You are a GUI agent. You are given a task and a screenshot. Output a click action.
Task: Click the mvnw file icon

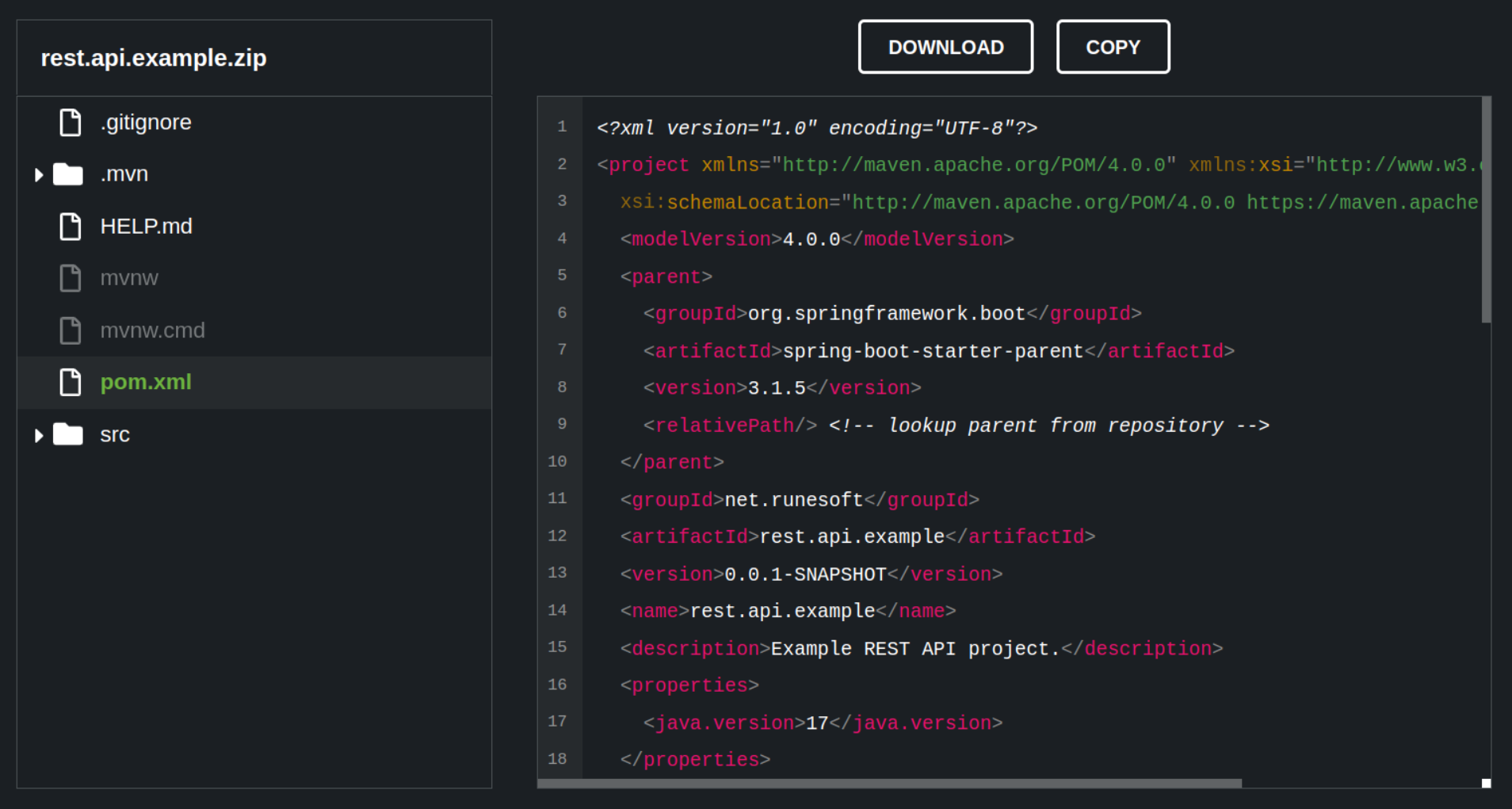[71, 278]
